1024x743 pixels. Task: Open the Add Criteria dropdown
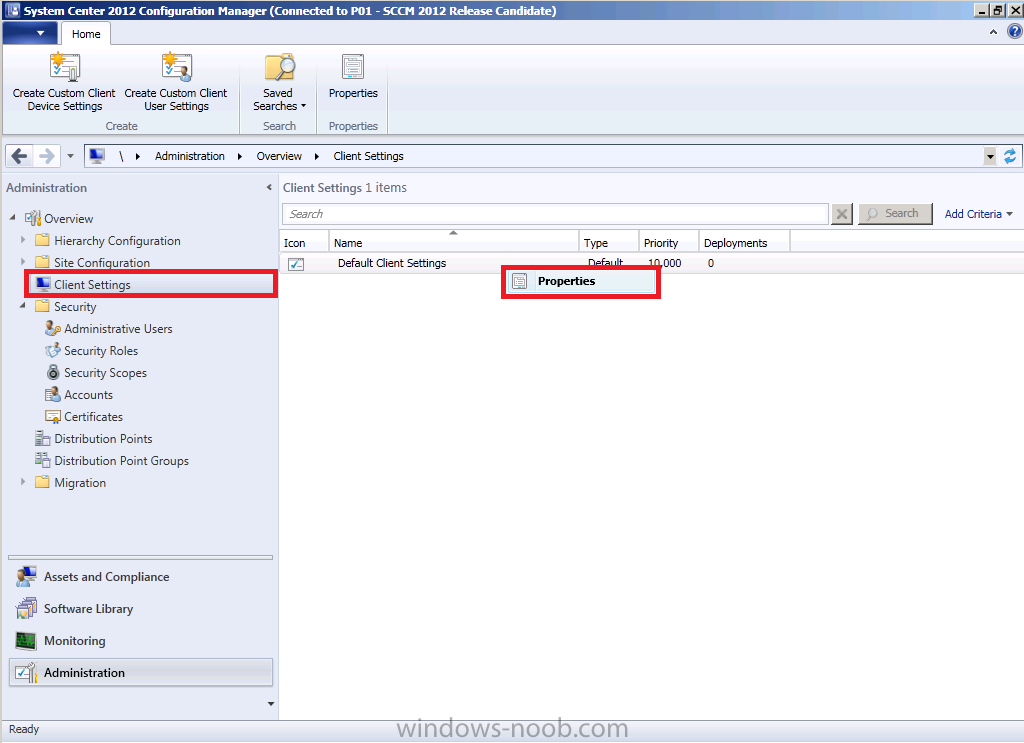pyautogui.click(x=978, y=214)
